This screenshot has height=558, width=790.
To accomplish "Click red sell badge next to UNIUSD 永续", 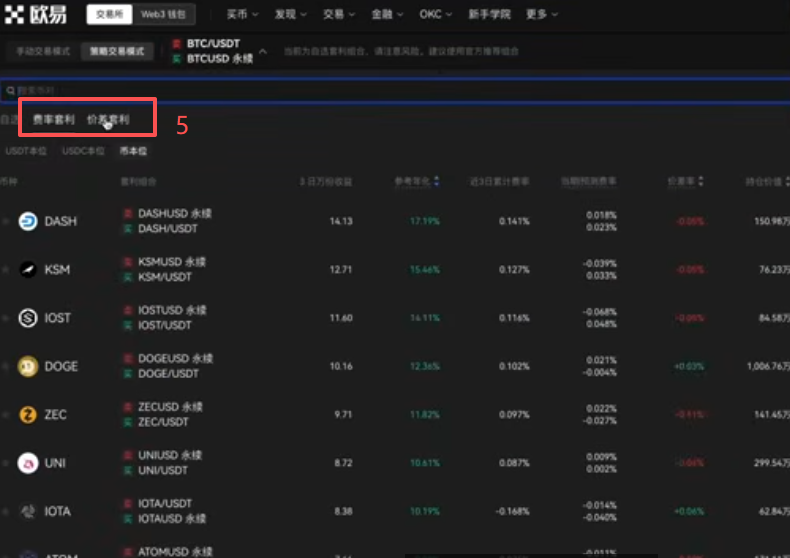I will point(128,455).
